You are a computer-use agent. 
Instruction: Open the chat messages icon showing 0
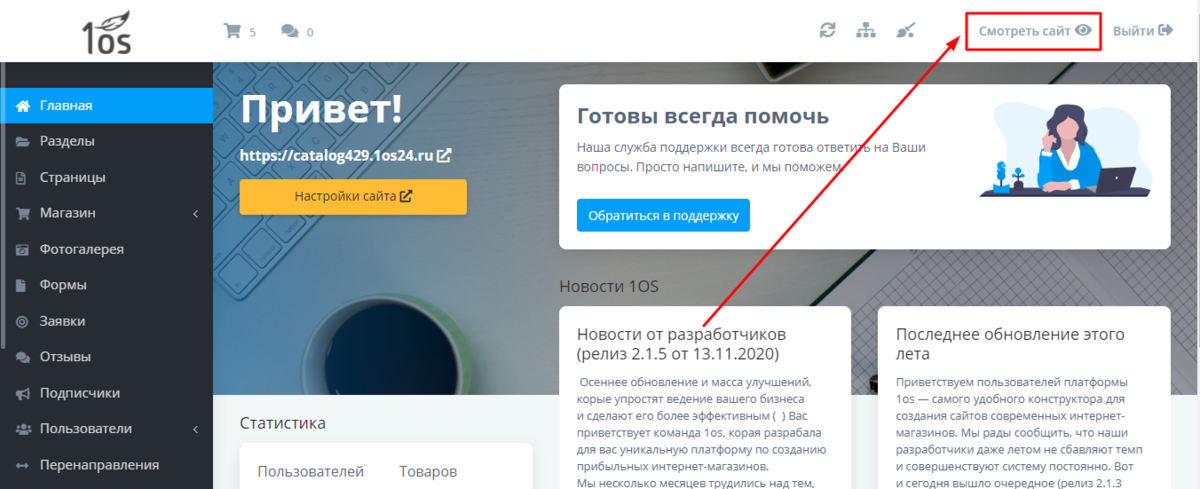pyautogui.click(x=290, y=31)
